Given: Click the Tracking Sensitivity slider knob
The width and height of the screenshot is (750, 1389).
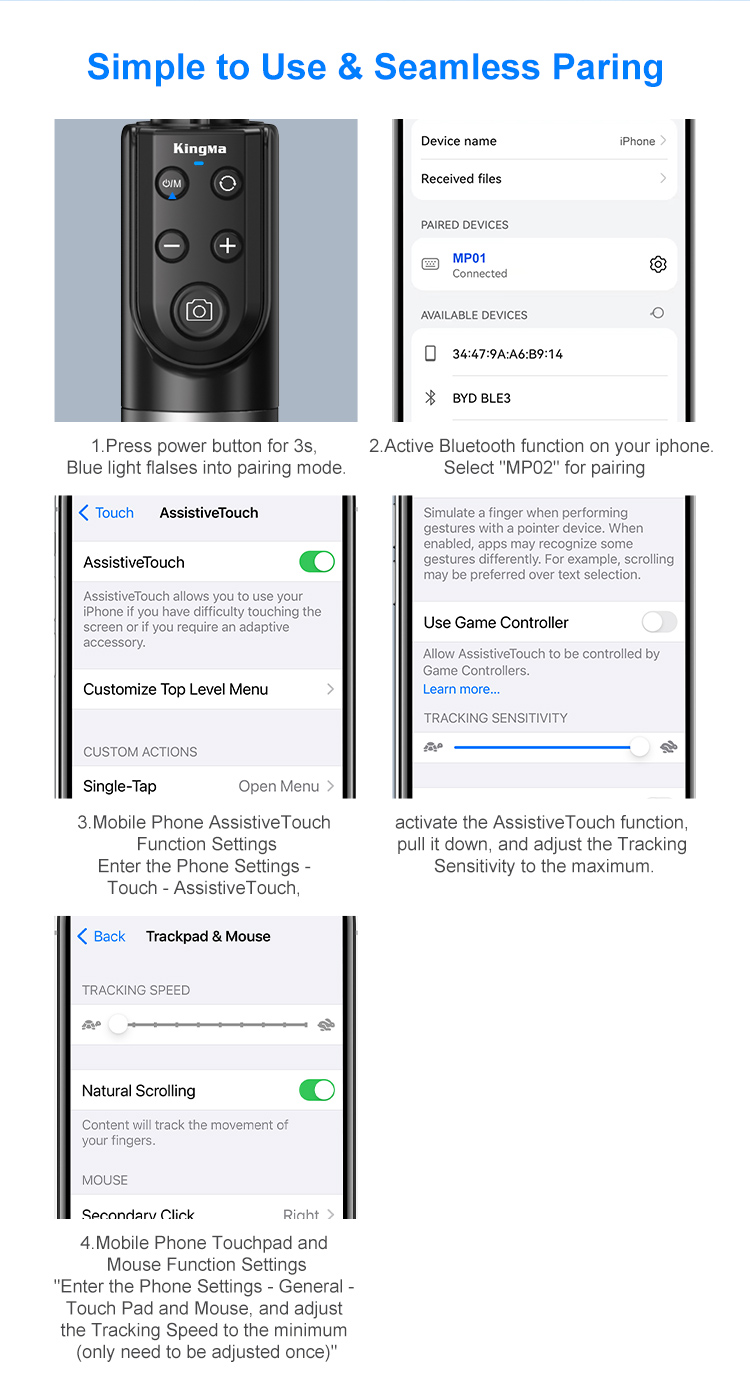Looking at the screenshot, I should pyautogui.click(x=640, y=747).
